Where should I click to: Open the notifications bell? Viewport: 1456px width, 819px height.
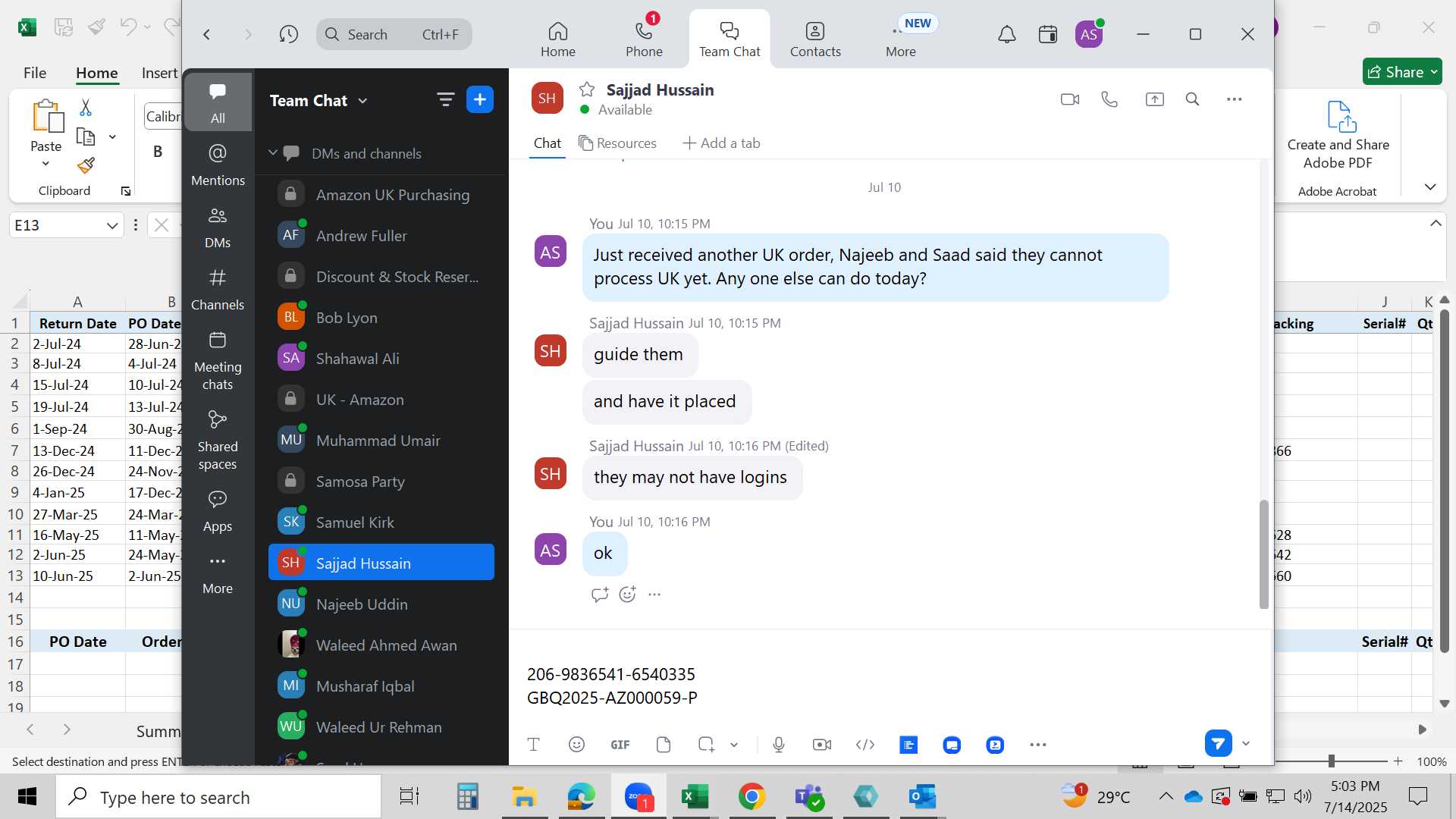point(1006,34)
